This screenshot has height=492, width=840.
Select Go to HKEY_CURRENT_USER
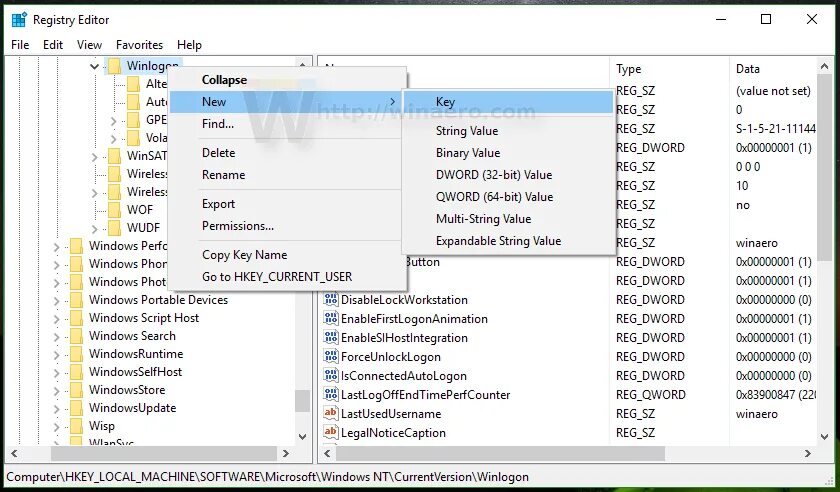[287, 277]
